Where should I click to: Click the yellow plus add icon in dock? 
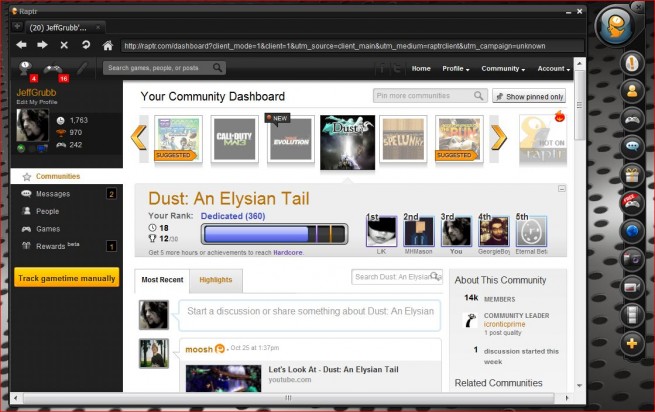[x=632, y=343]
